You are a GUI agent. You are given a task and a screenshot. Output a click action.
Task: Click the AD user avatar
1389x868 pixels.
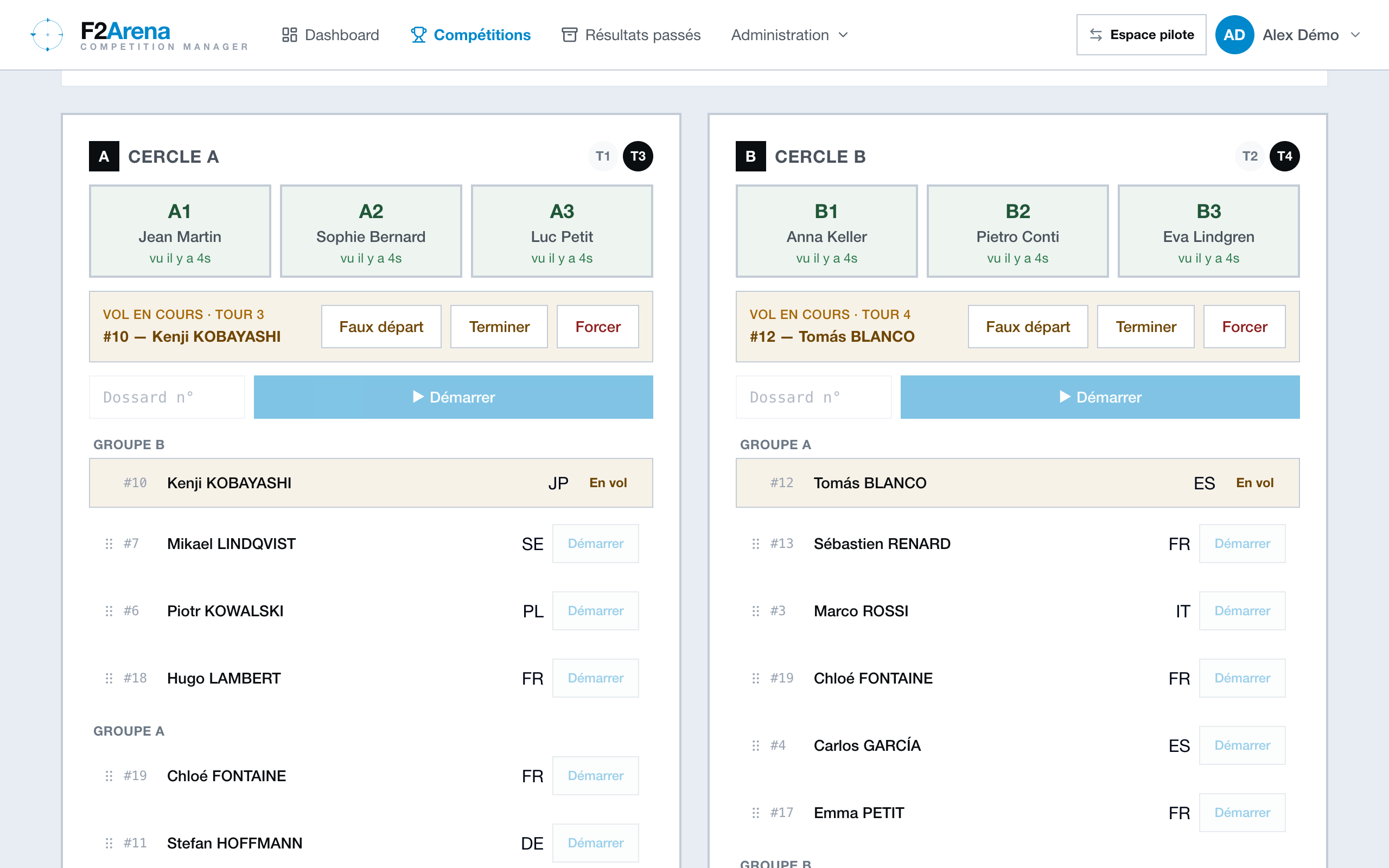1234,35
